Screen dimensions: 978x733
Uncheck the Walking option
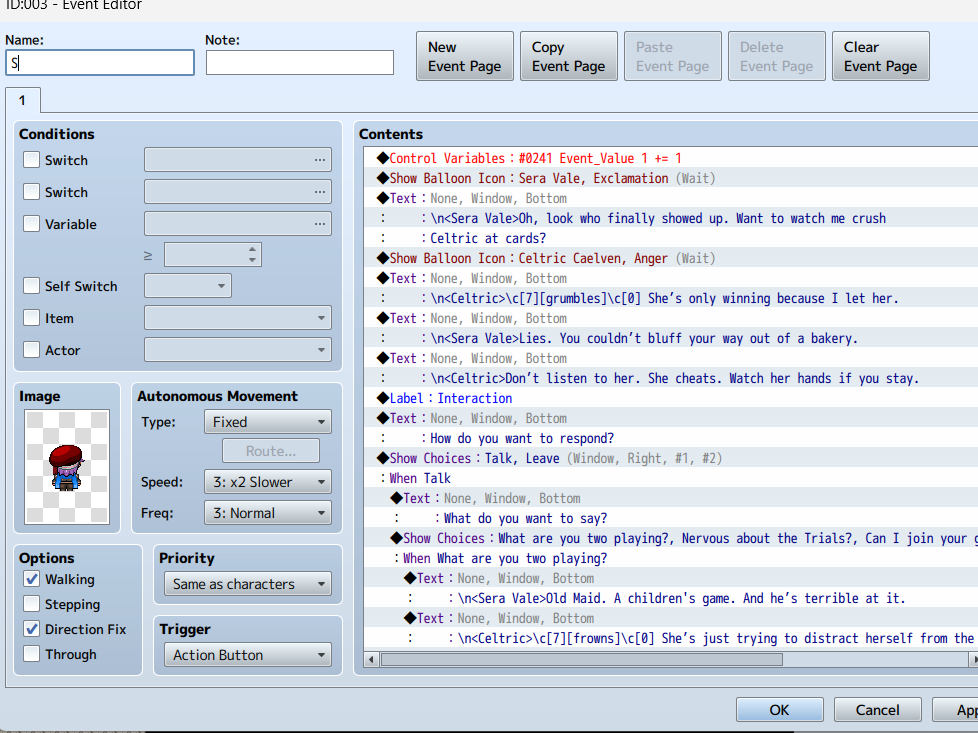tap(32, 580)
